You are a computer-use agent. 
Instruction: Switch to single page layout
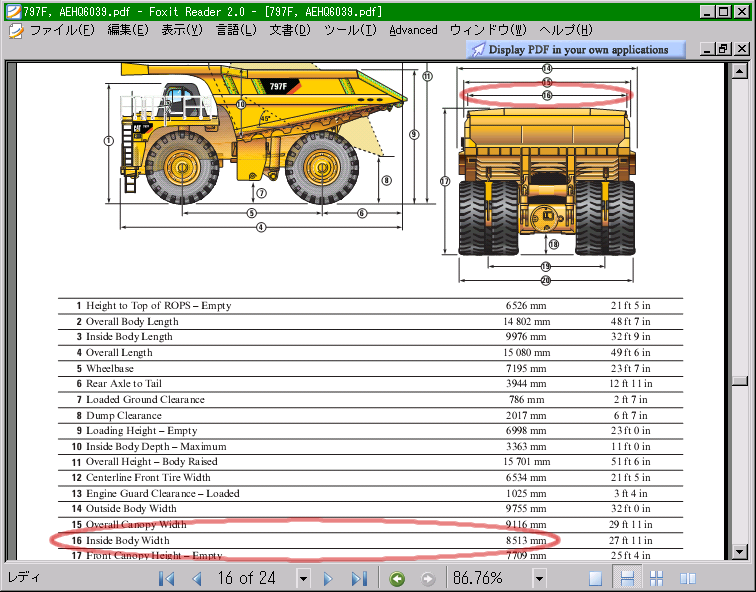595,578
